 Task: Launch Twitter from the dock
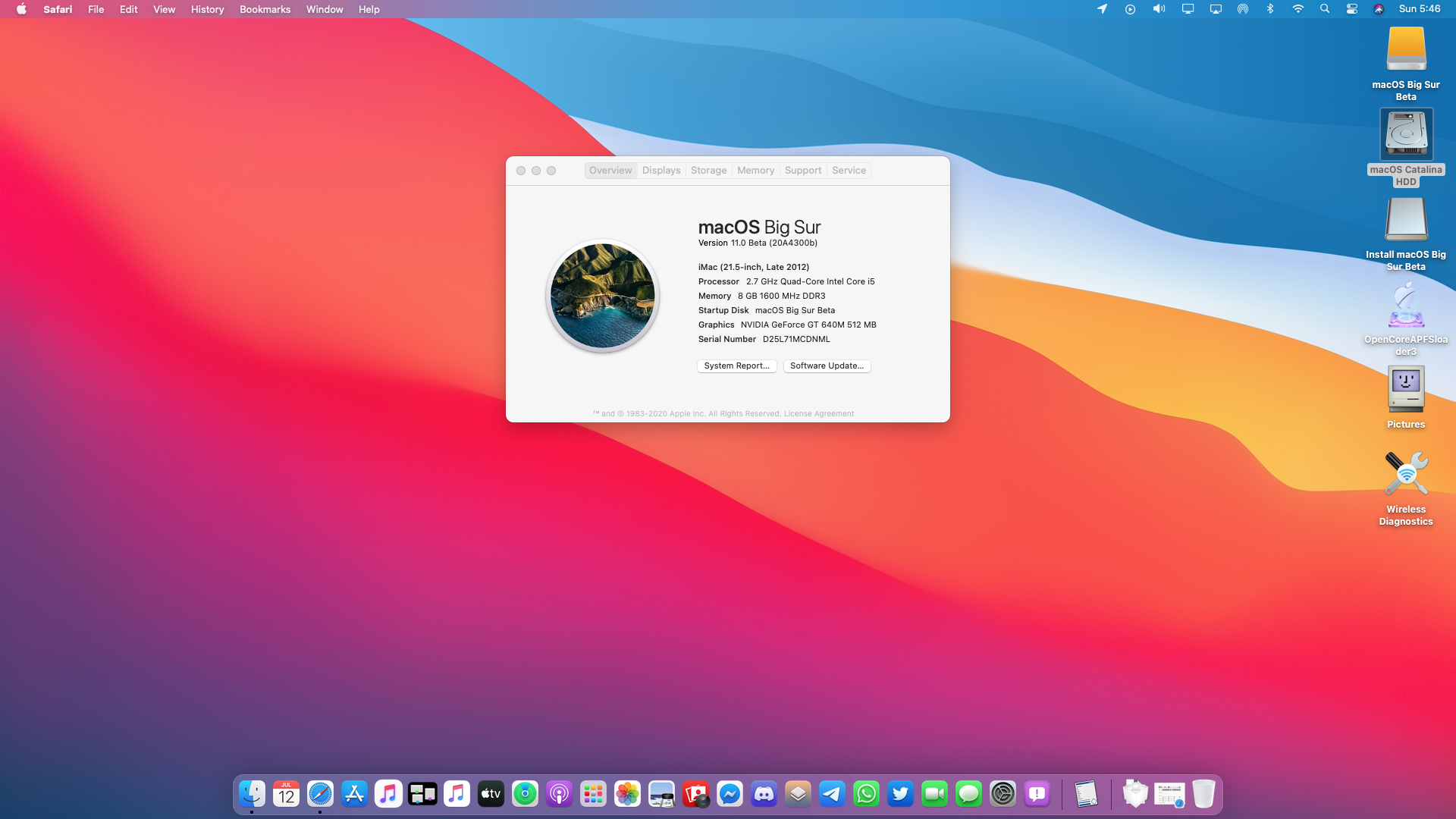point(900,794)
